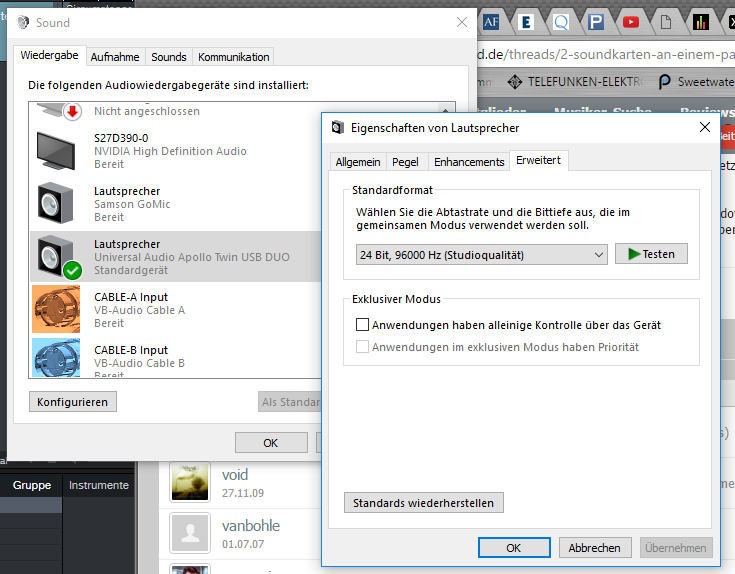The height and width of the screenshot is (574, 735).
Task: Open the 'vanbohle' user link
Action: (251, 526)
